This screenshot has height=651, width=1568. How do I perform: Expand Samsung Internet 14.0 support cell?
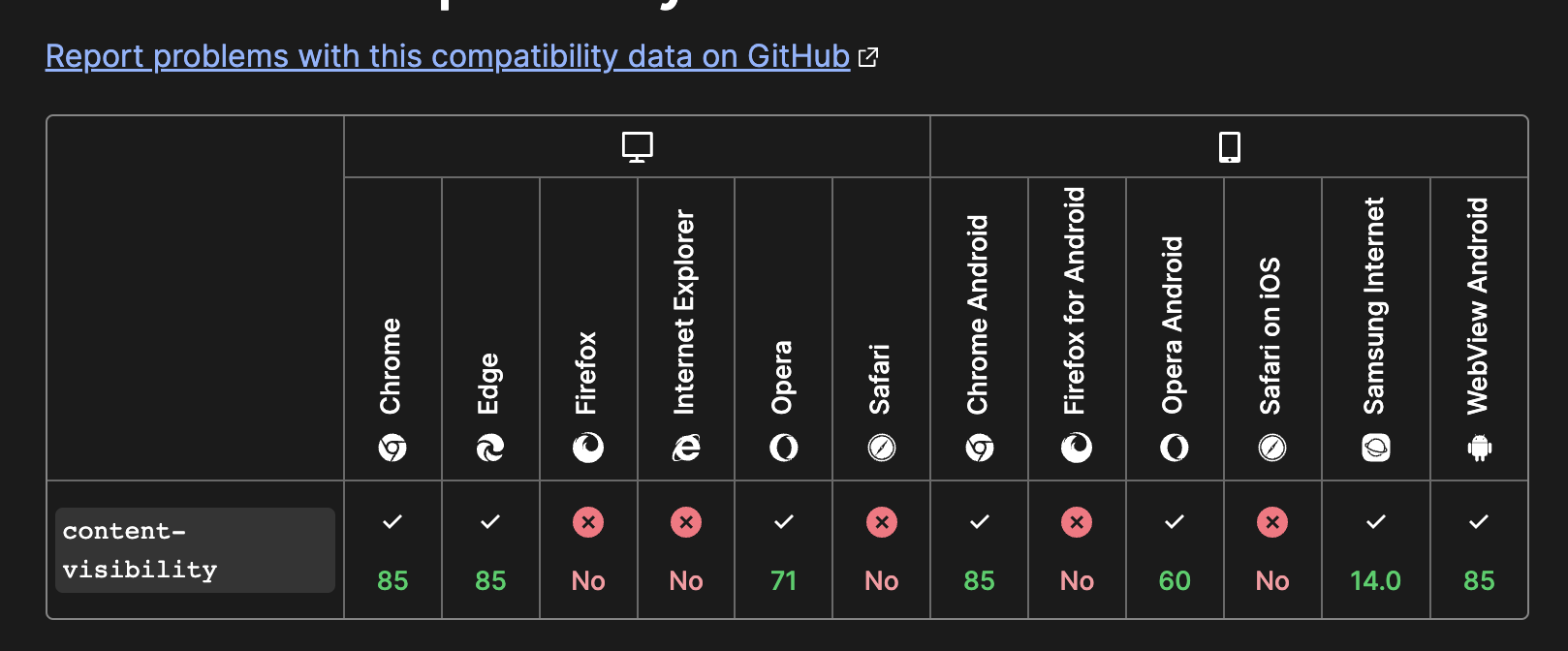pos(1376,550)
